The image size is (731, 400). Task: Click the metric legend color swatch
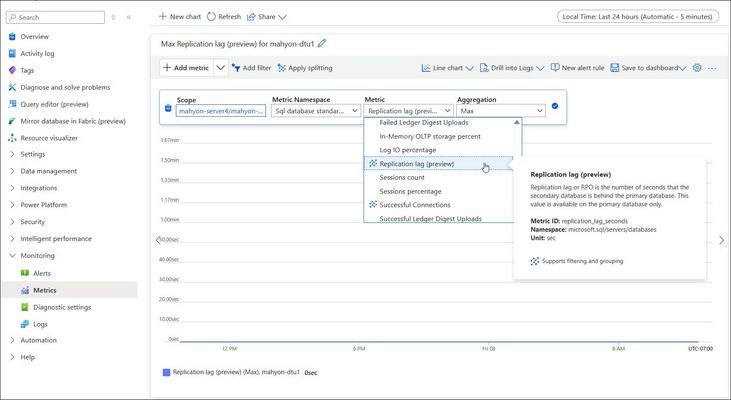(x=166, y=372)
